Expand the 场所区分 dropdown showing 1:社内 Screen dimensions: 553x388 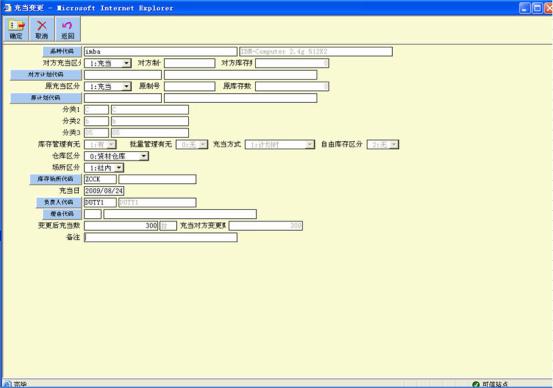click(119, 168)
